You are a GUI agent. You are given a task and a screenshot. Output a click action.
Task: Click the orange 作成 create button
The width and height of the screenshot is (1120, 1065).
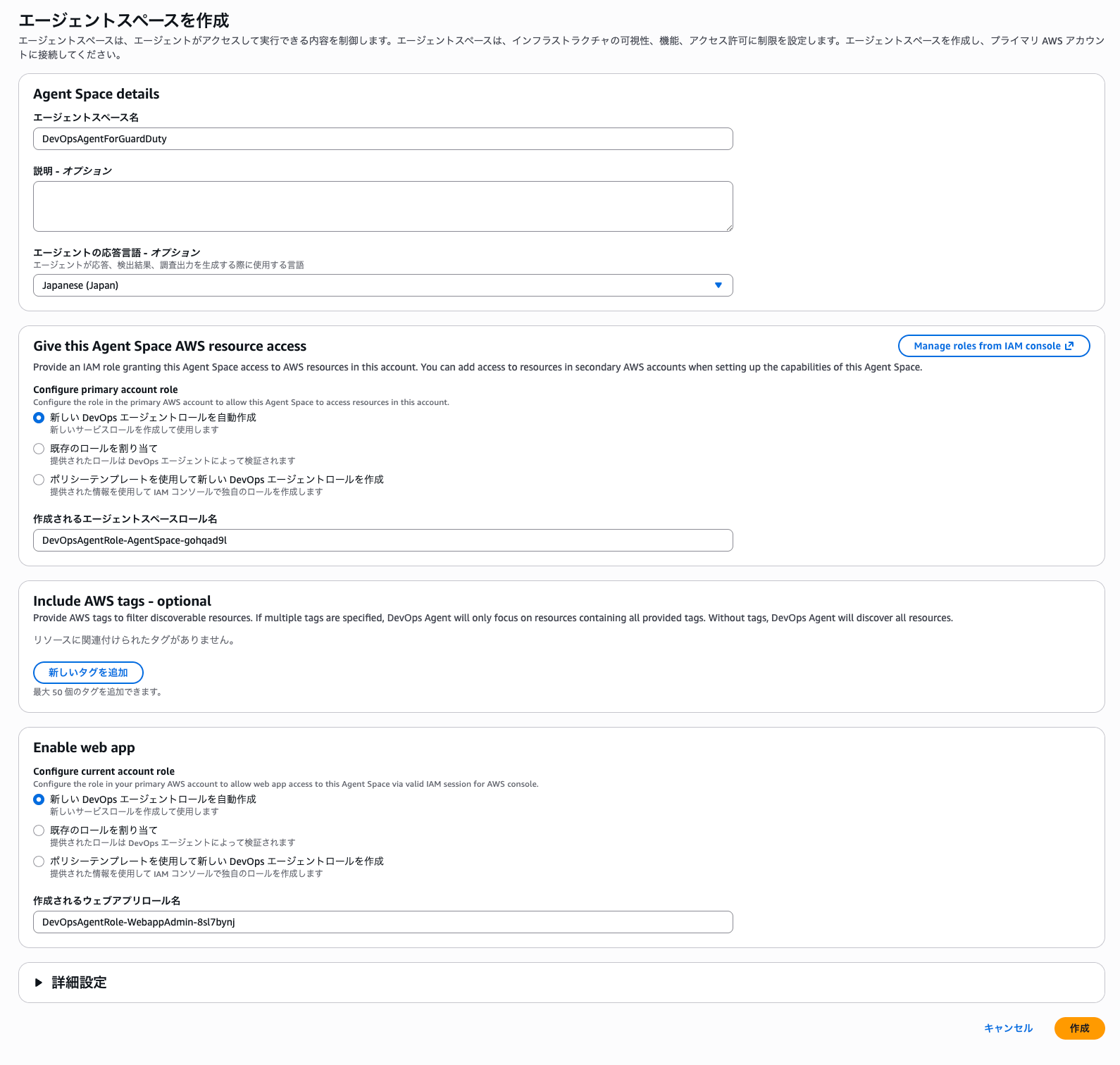(x=1079, y=1028)
